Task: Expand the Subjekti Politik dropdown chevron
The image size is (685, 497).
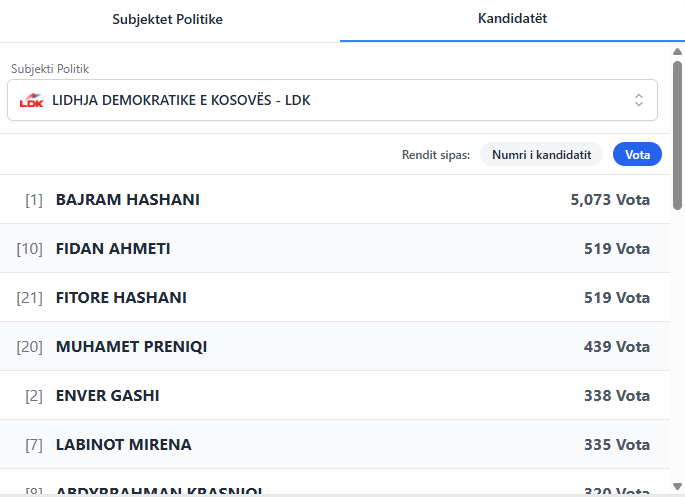Action: click(x=639, y=100)
